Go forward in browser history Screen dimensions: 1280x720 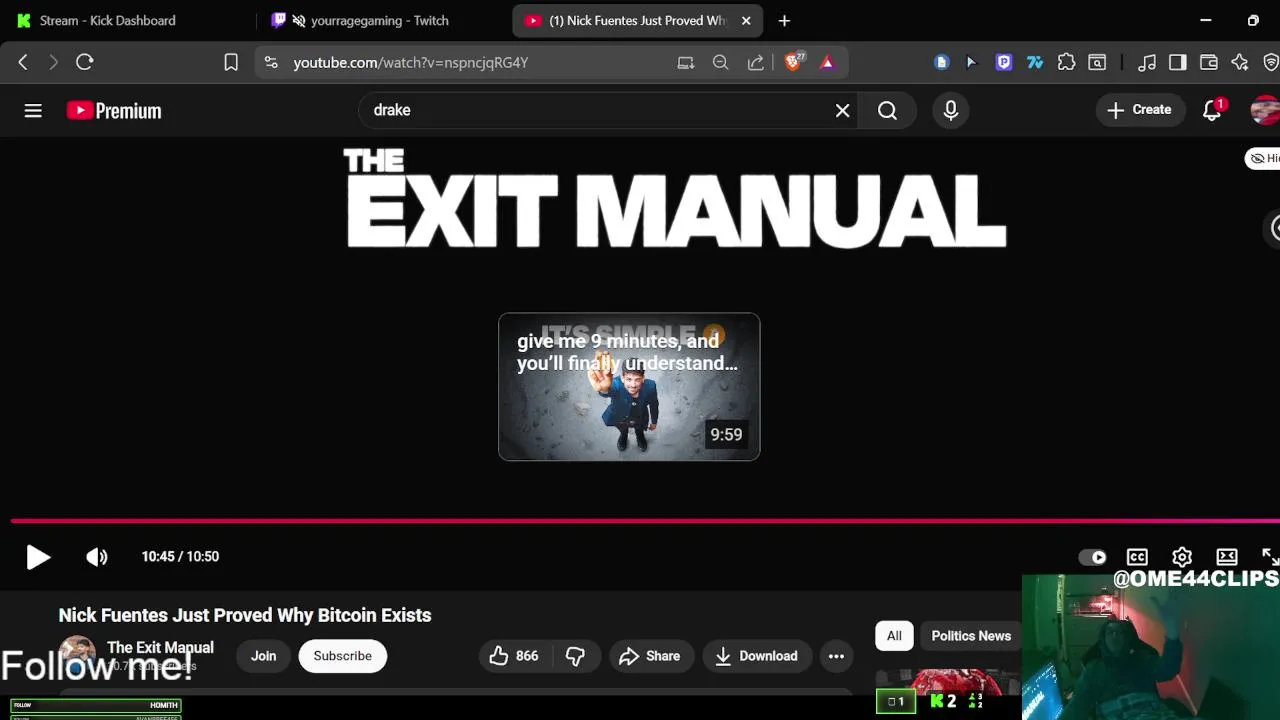coord(53,62)
